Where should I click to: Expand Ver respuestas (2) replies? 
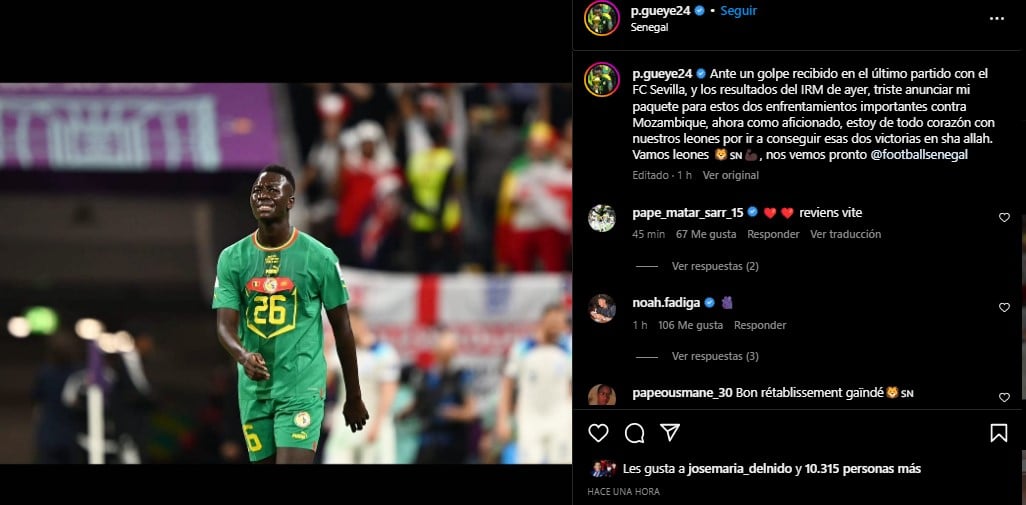tap(715, 266)
